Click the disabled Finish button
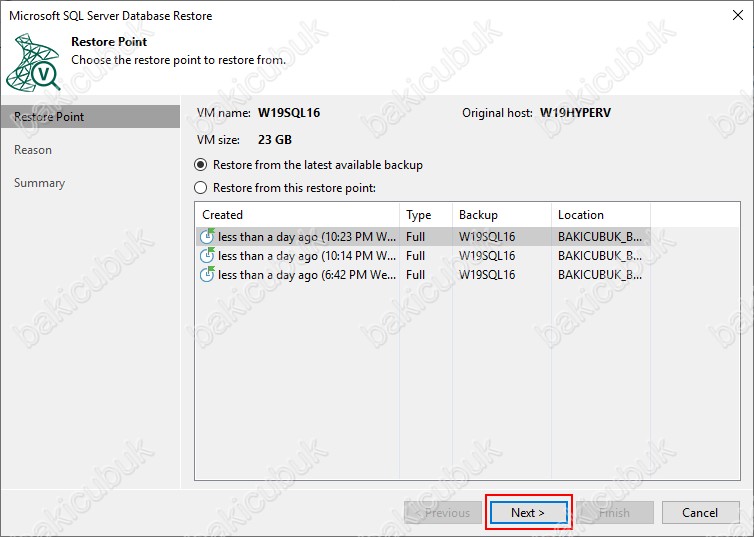Image resolution: width=754 pixels, height=537 pixels. (x=615, y=513)
